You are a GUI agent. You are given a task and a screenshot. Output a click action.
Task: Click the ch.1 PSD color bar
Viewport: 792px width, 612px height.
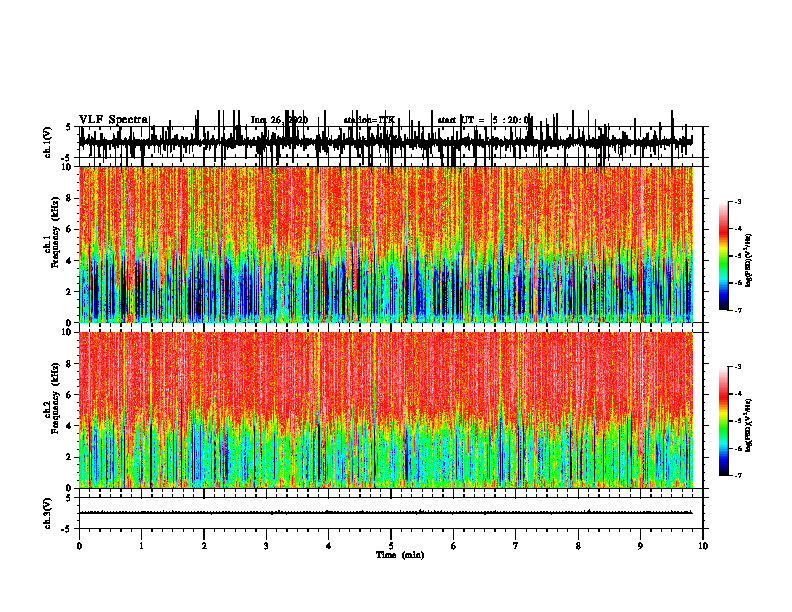click(x=724, y=256)
